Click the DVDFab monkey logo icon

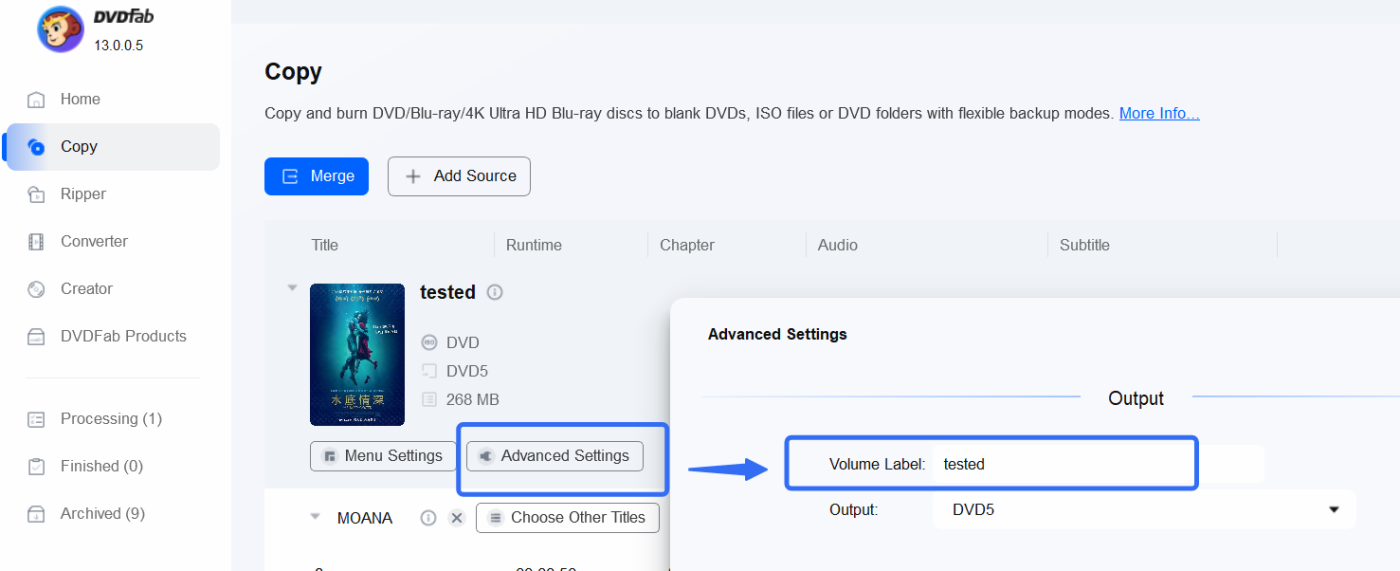pyautogui.click(x=60, y=29)
